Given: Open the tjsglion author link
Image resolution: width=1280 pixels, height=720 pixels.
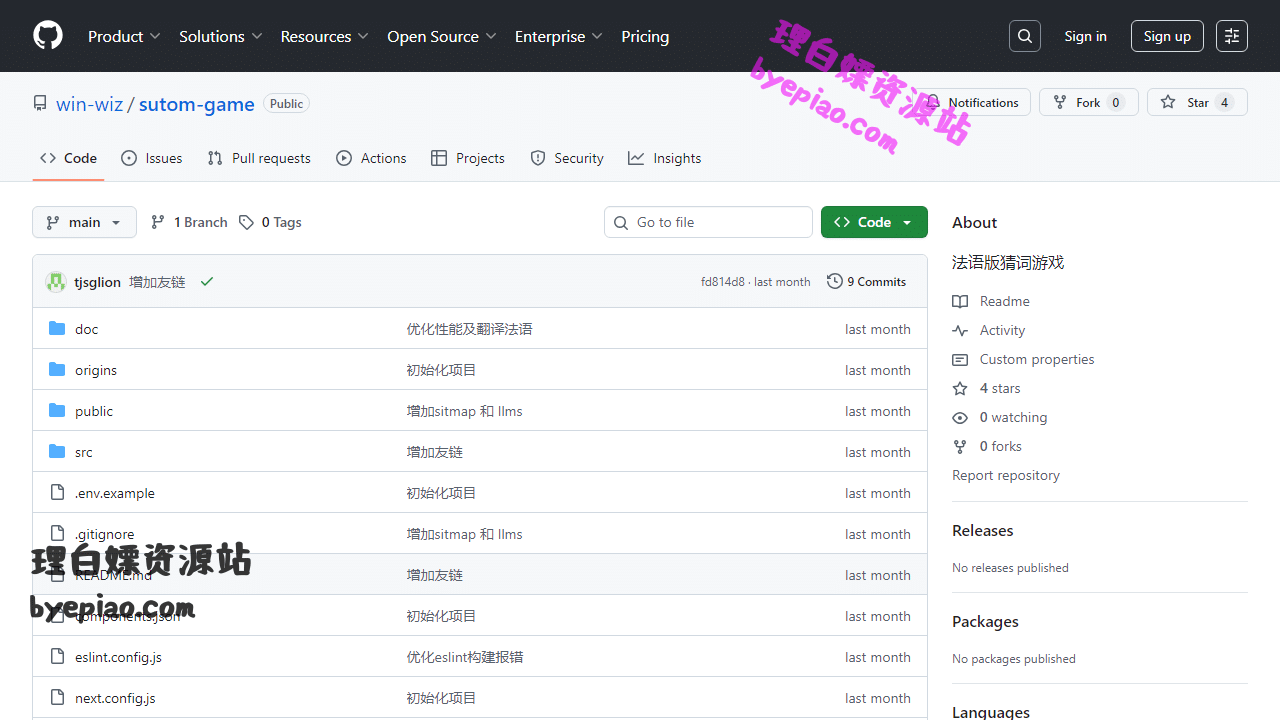Looking at the screenshot, I should (97, 282).
